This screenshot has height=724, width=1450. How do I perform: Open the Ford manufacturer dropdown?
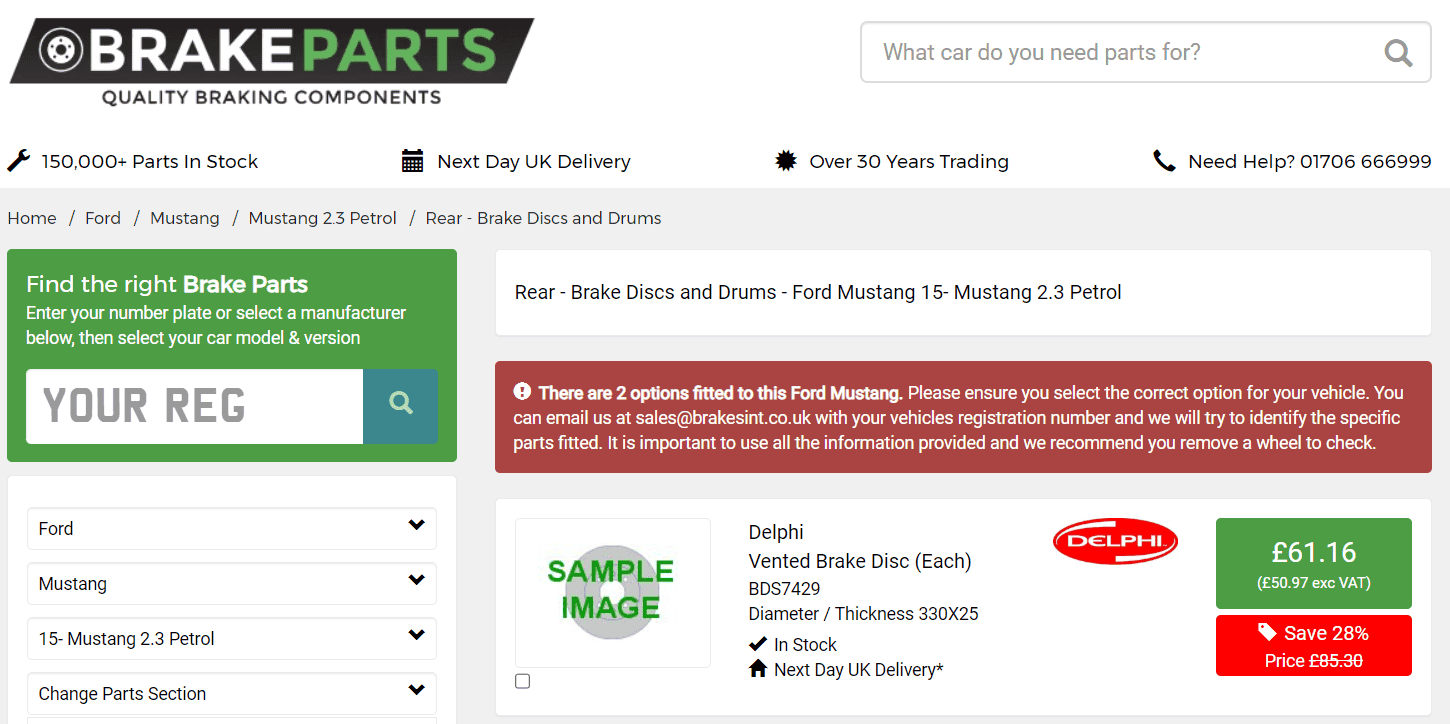232,528
